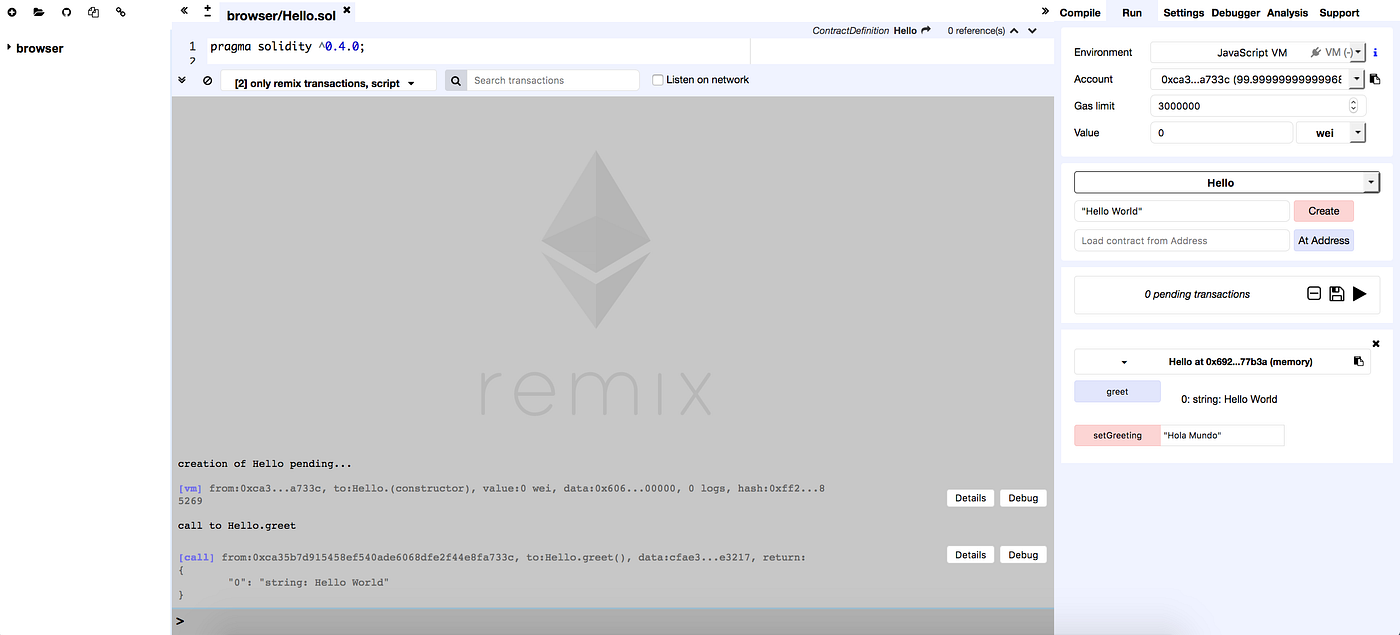1400x635 pixels.
Task: Call the greet function button
Action: tap(1117, 391)
